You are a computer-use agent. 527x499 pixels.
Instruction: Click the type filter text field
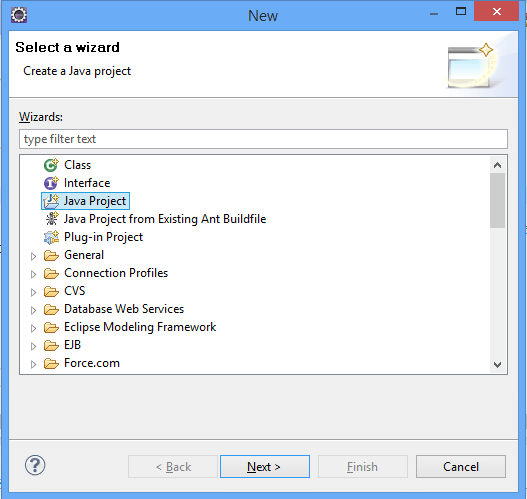263,139
